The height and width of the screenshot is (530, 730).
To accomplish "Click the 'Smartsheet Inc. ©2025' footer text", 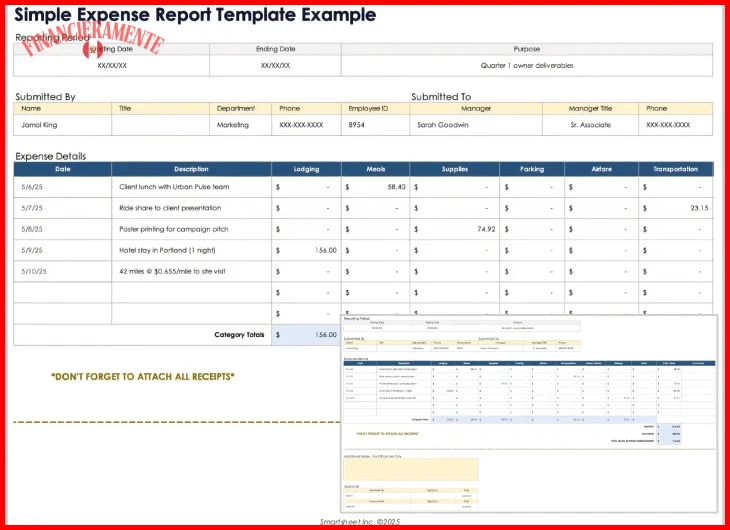I will click(x=360, y=522).
